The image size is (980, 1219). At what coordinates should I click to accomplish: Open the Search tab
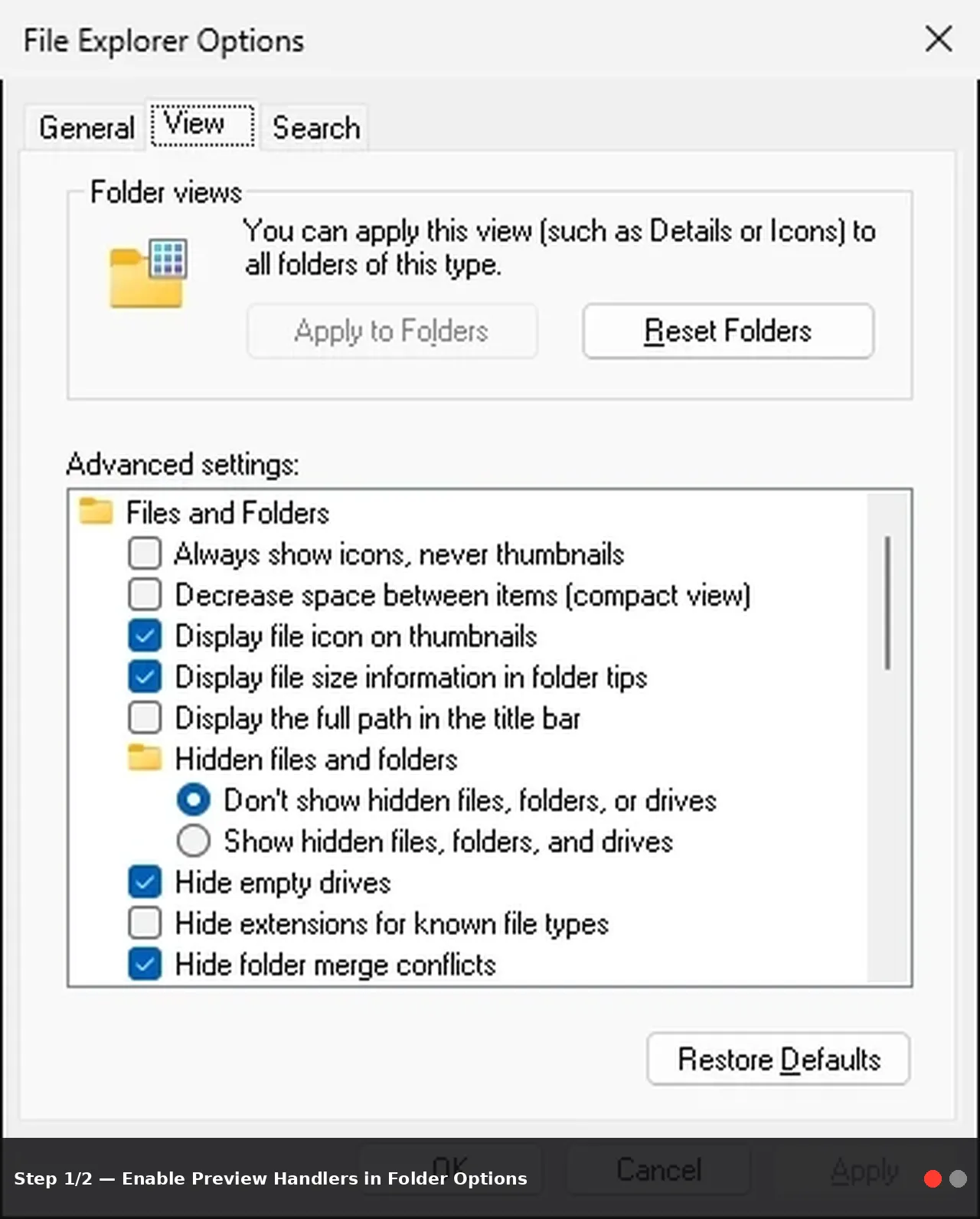315,128
